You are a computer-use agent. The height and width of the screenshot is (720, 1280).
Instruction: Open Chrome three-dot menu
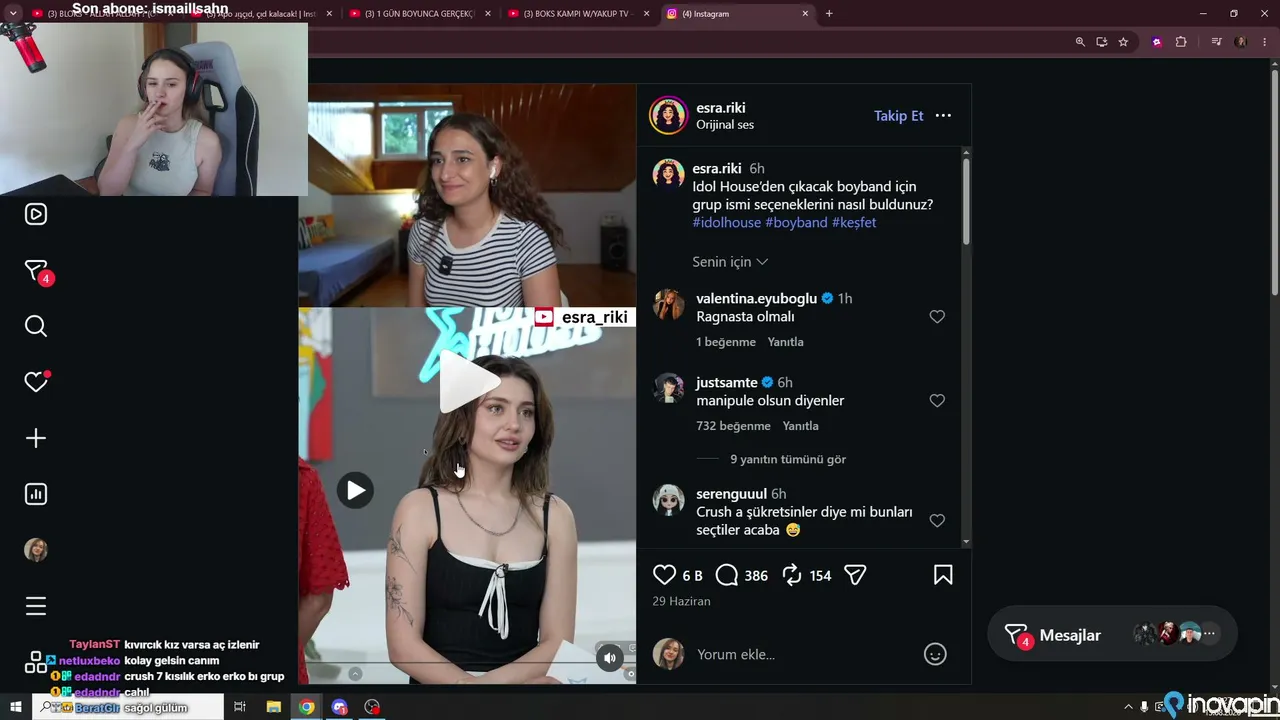click(x=1263, y=42)
